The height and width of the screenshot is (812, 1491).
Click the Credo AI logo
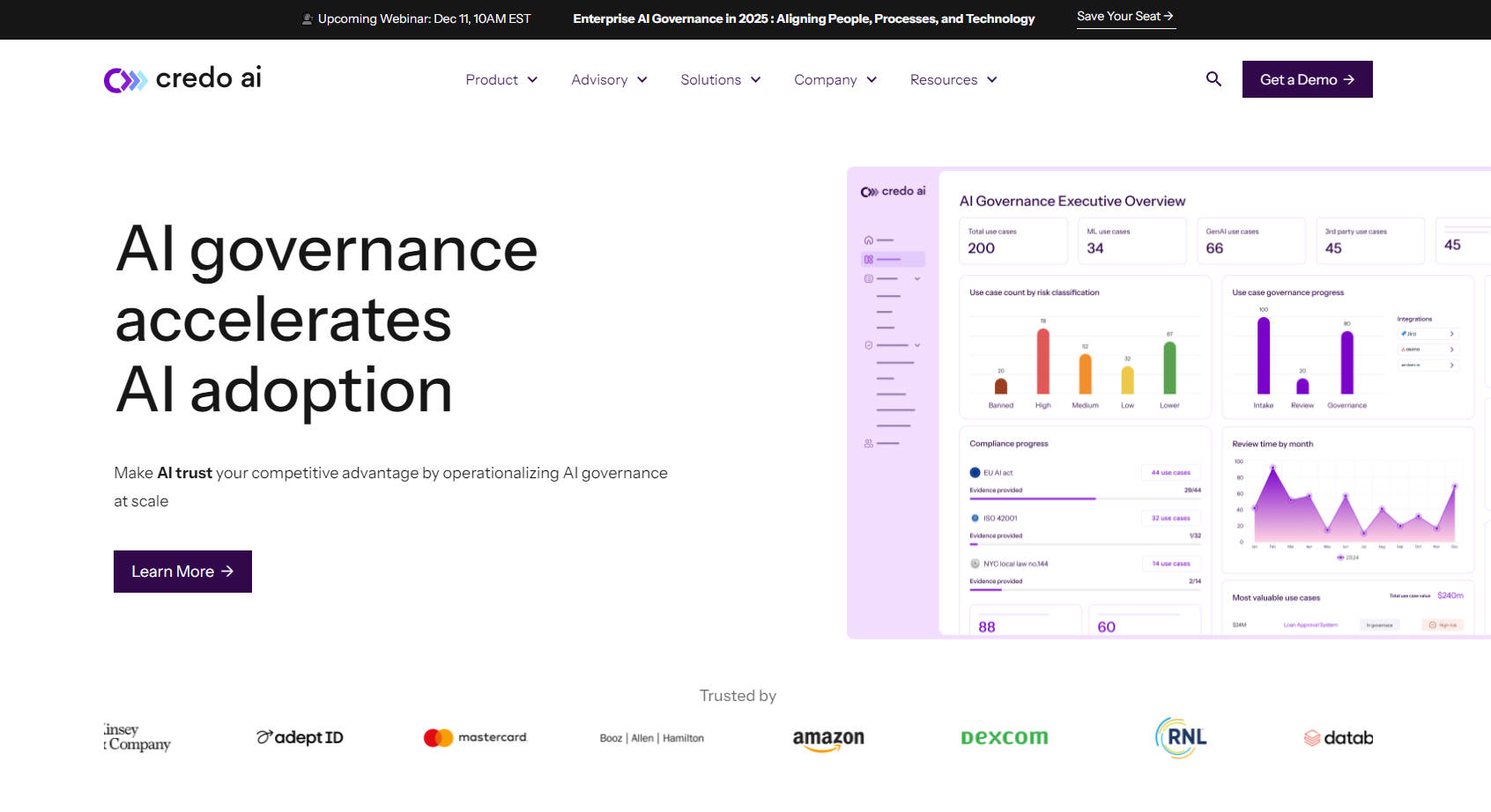click(x=182, y=79)
